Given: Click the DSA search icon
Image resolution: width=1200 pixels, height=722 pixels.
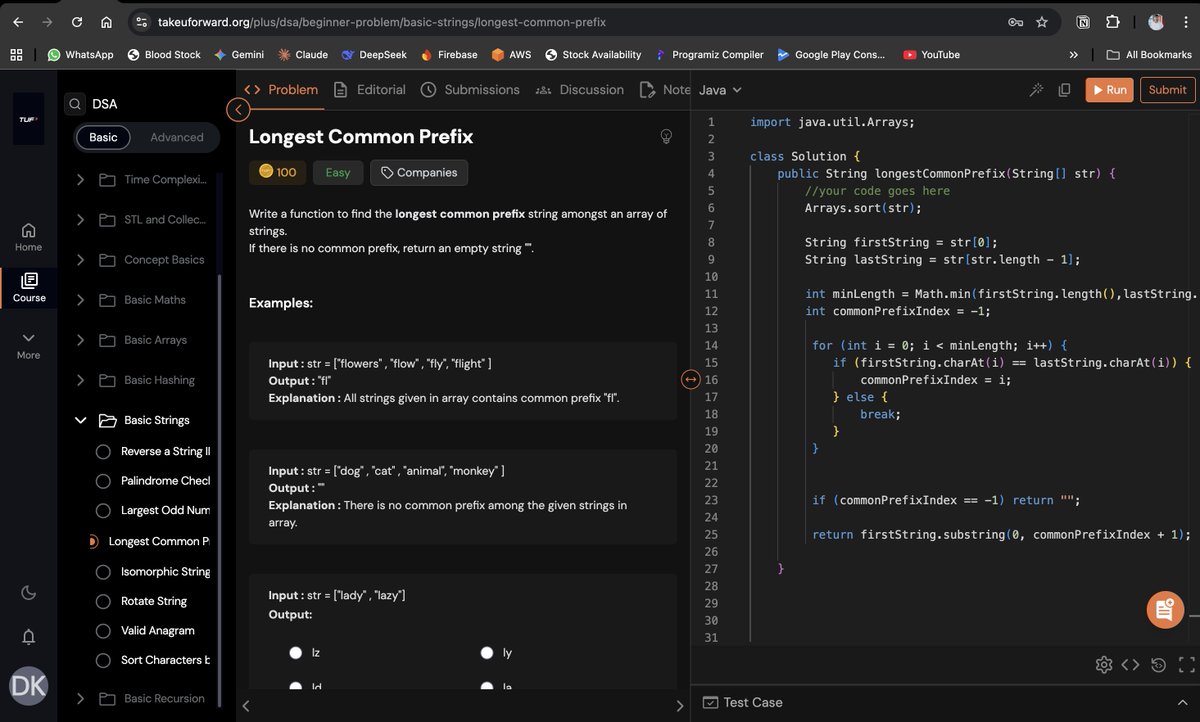Looking at the screenshot, I should pyautogui.click(x=75, y=103).
